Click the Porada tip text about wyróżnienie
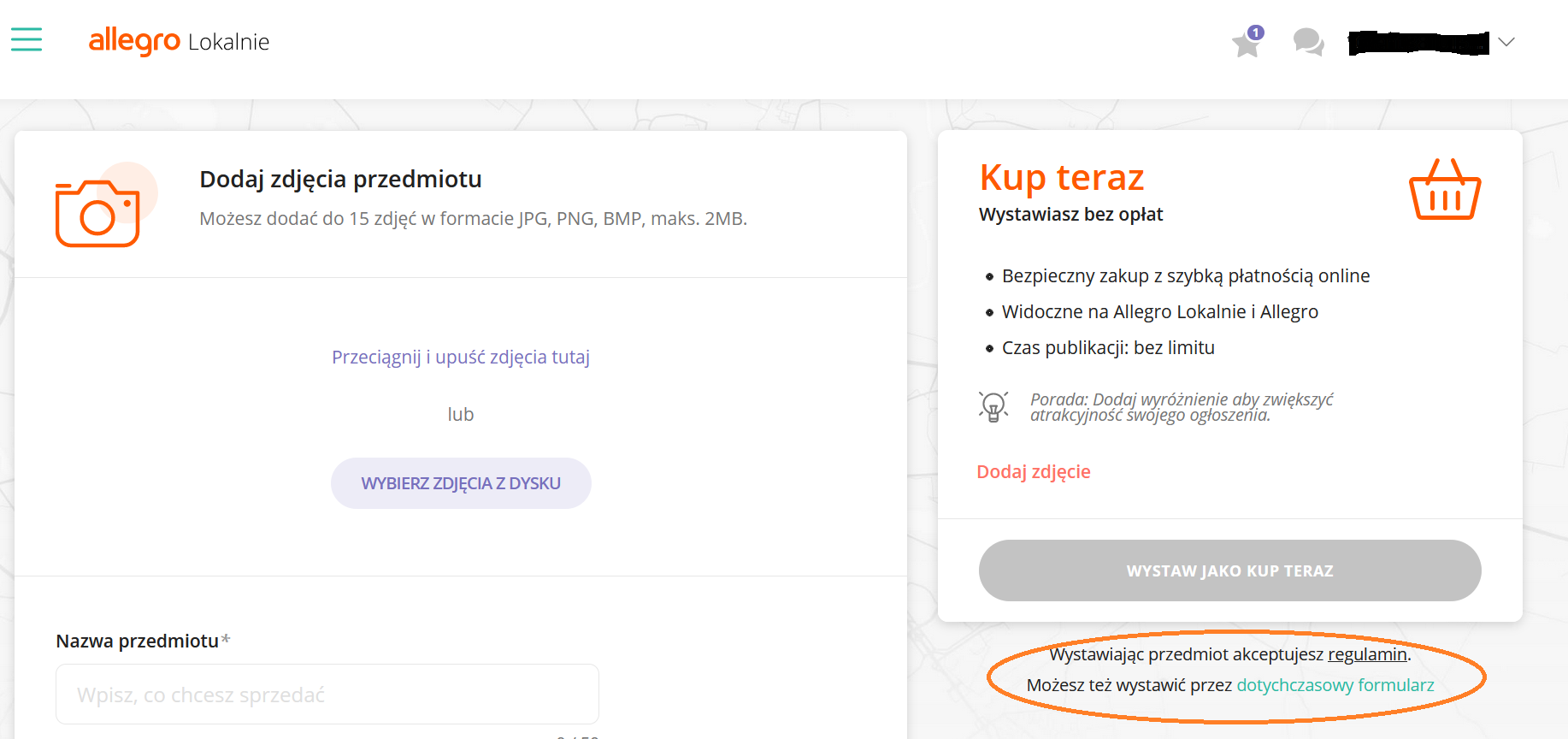 [x=1182, y=407]
